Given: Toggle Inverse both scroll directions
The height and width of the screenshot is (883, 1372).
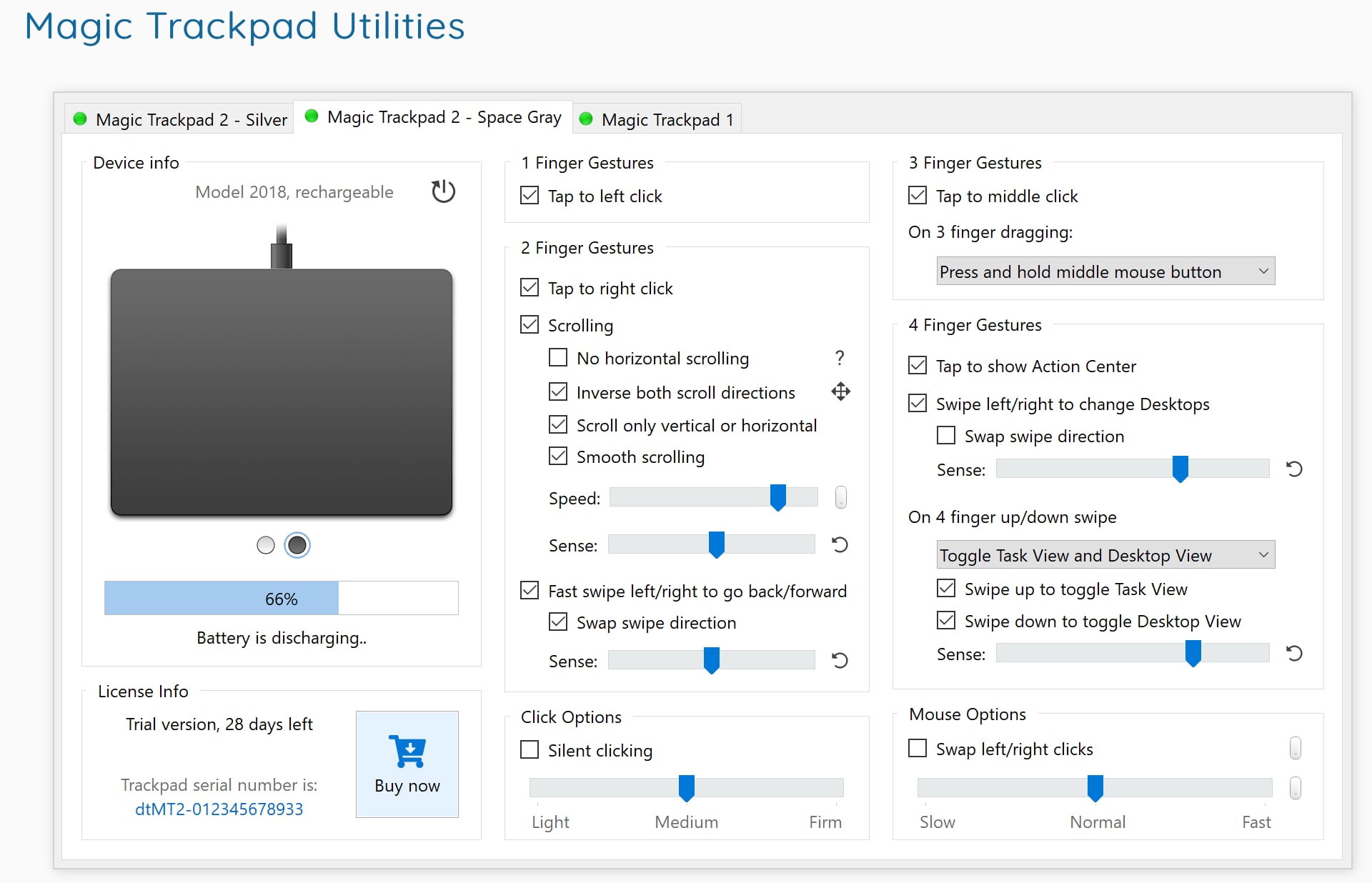Looking at the screenshot, I should click(x=558, y=391).
